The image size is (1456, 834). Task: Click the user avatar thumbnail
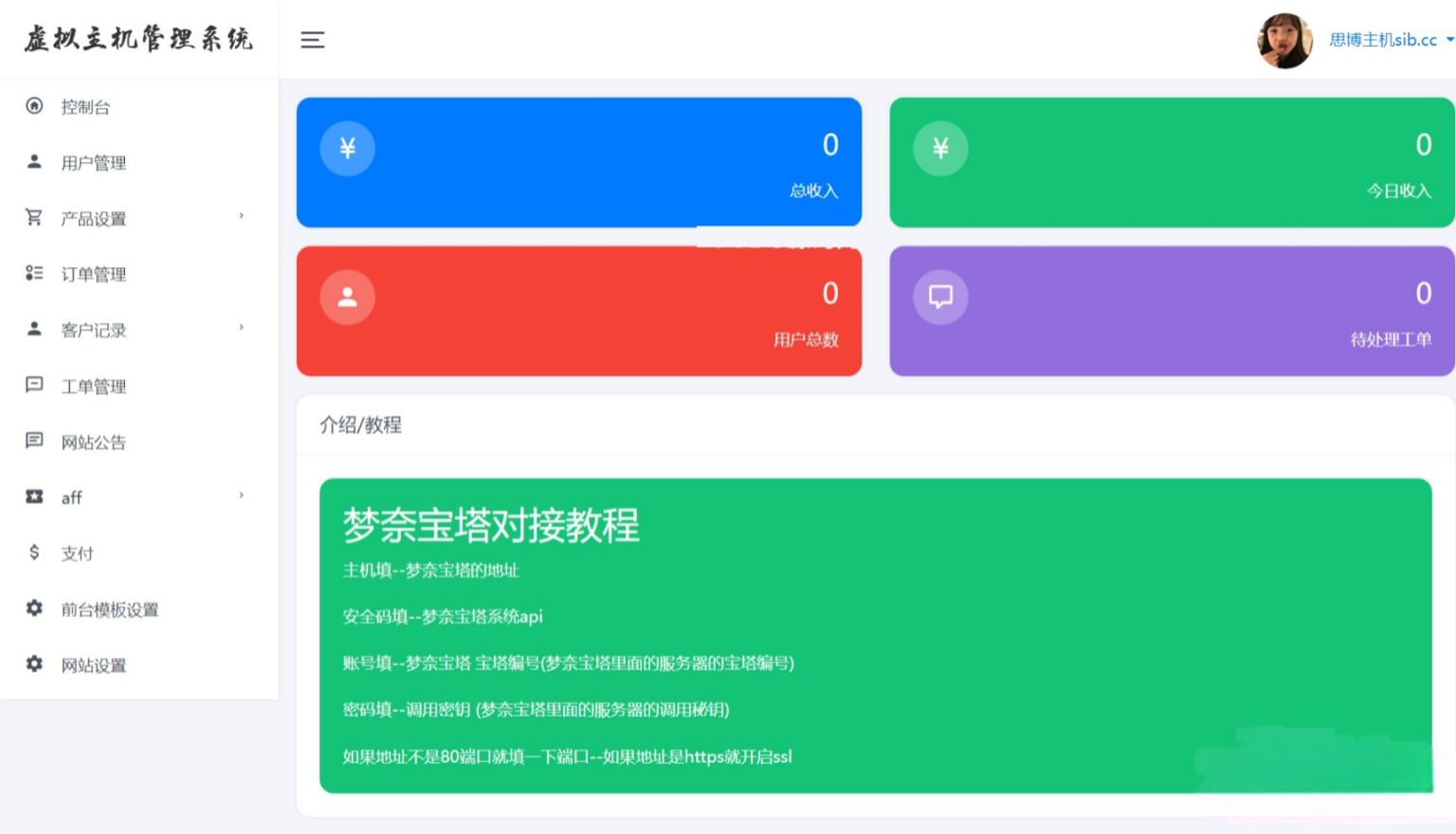[1284, 40]
